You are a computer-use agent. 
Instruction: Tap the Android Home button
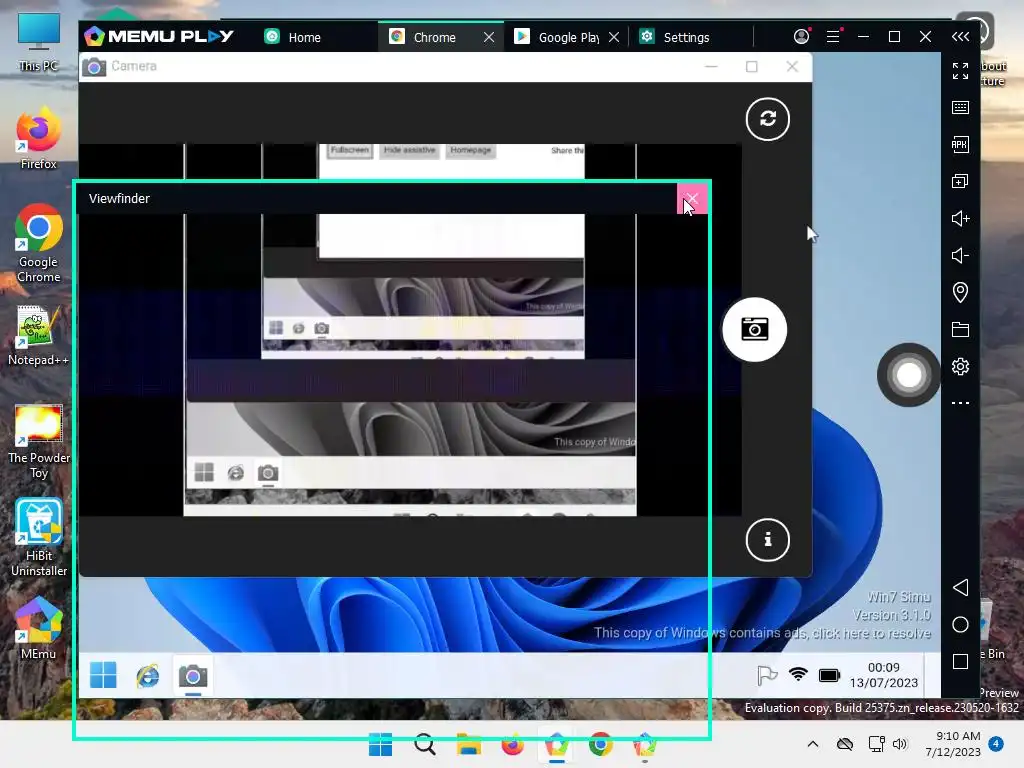point(960,625)
